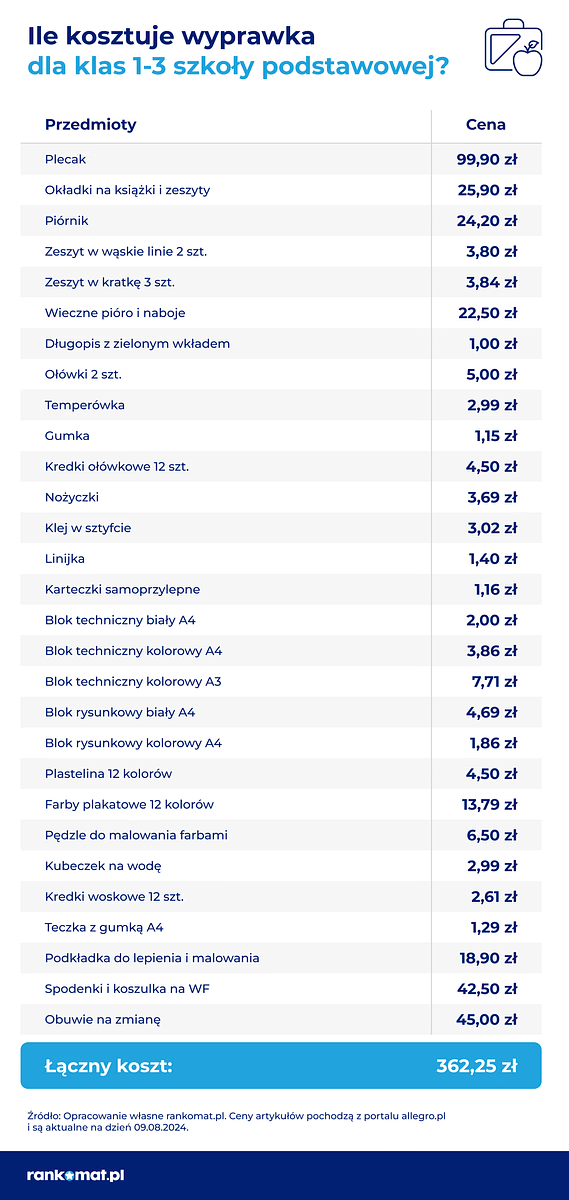Click the Plecak row label
The height and width of the screenshot is (1200, 569).
coord(66,159)
